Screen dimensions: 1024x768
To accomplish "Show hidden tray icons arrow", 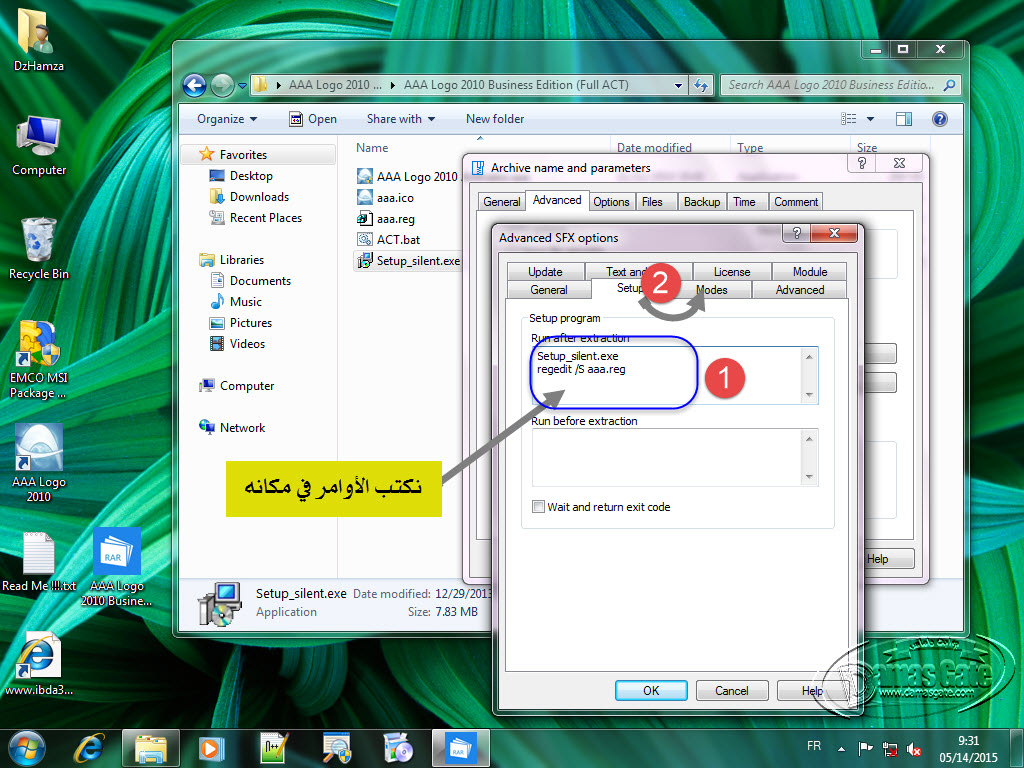I will click(x=841, y=749).
